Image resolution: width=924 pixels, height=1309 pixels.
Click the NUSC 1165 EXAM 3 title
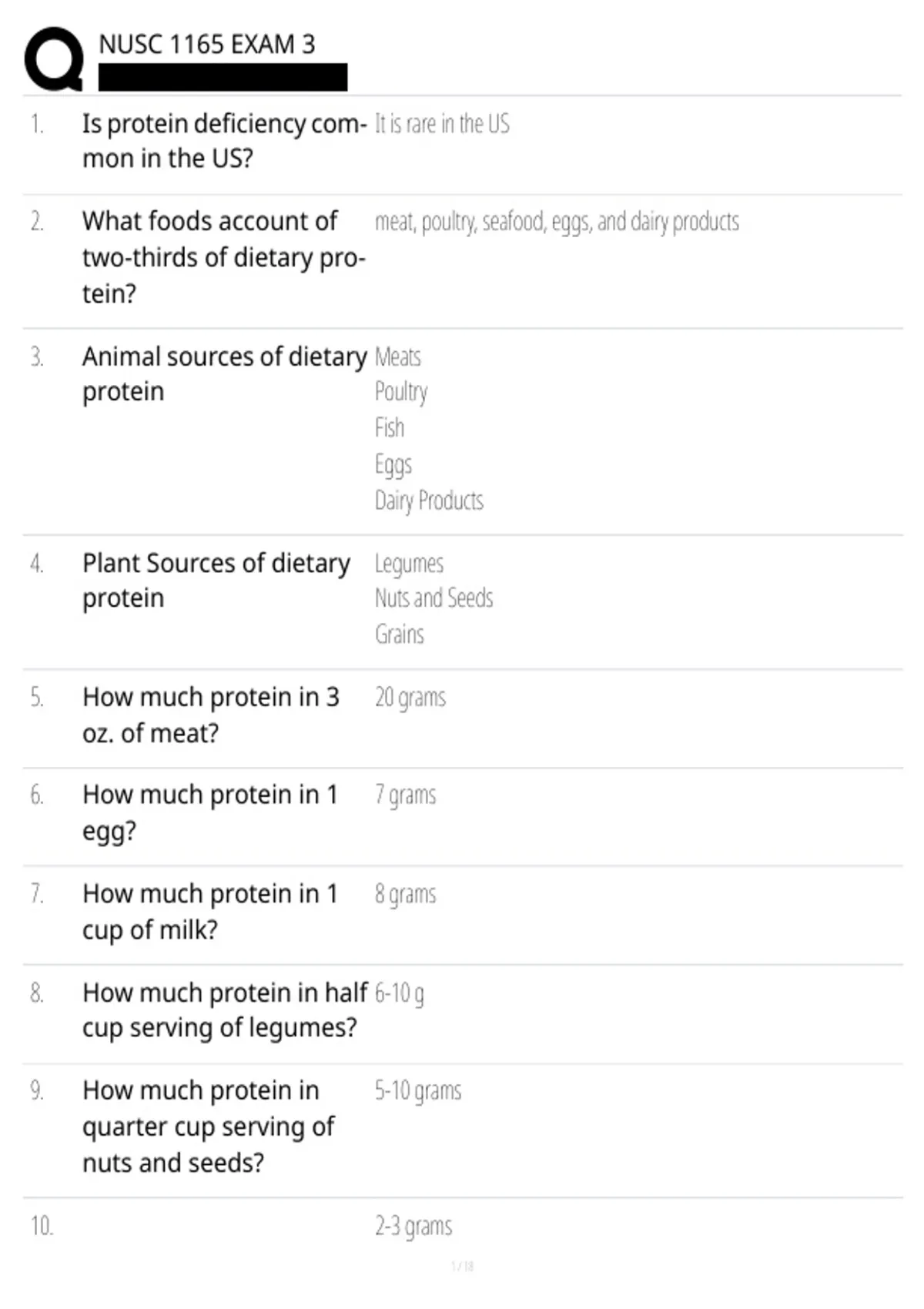click(206, 45)
